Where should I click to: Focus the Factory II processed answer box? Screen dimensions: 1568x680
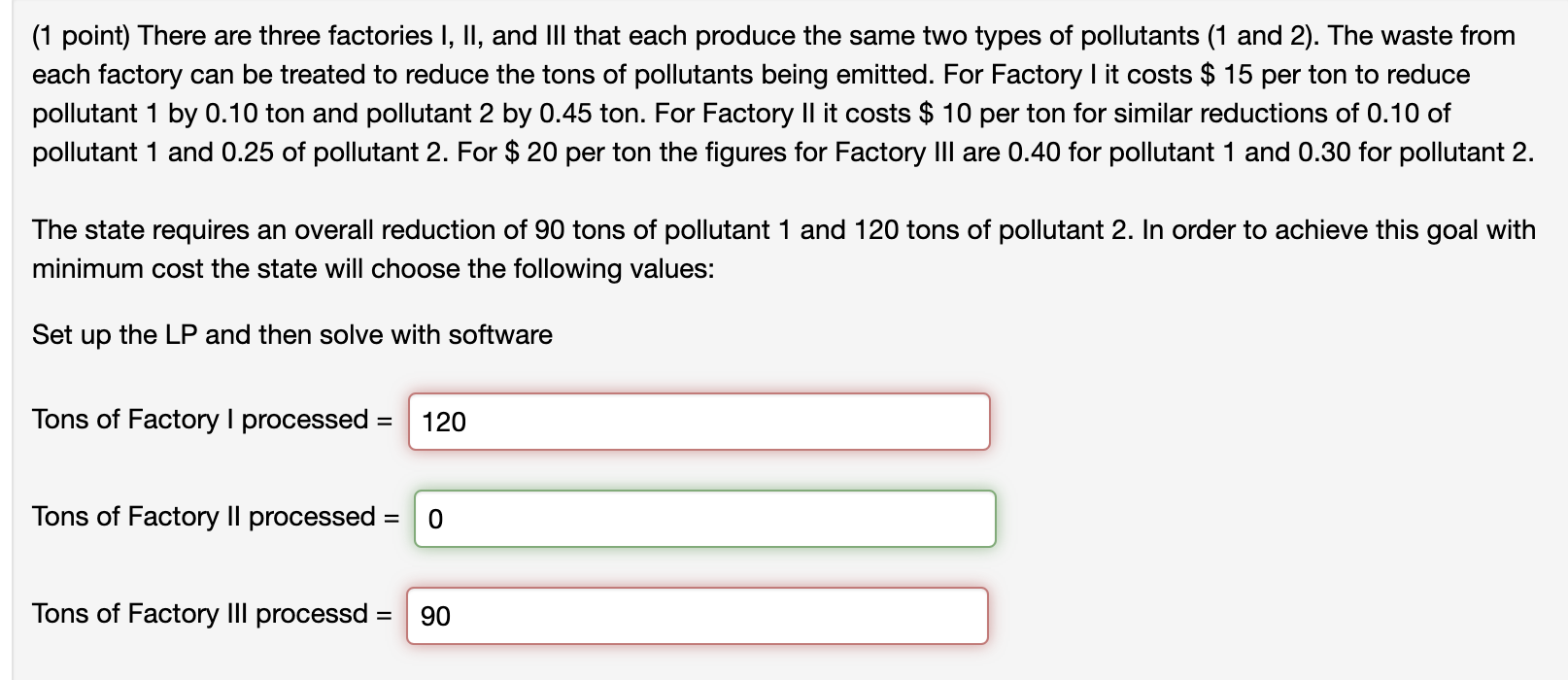[705, 519]
